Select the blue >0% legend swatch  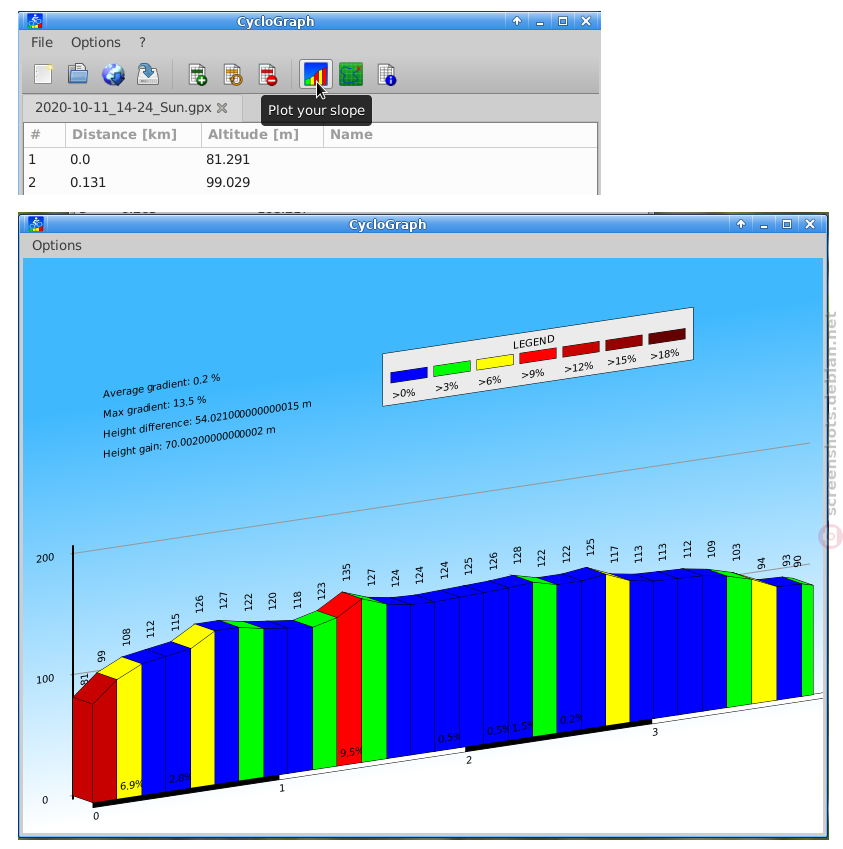point(409,375)
